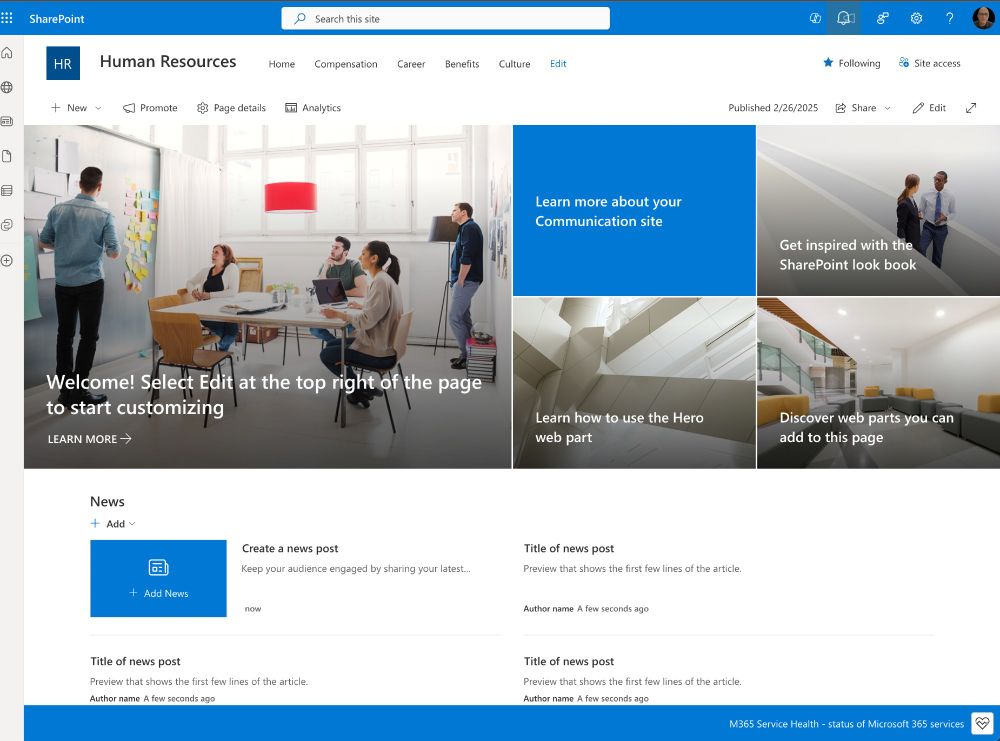Open the Help question mark
This screenshot has width=1000, height=741.
point(950,18)
